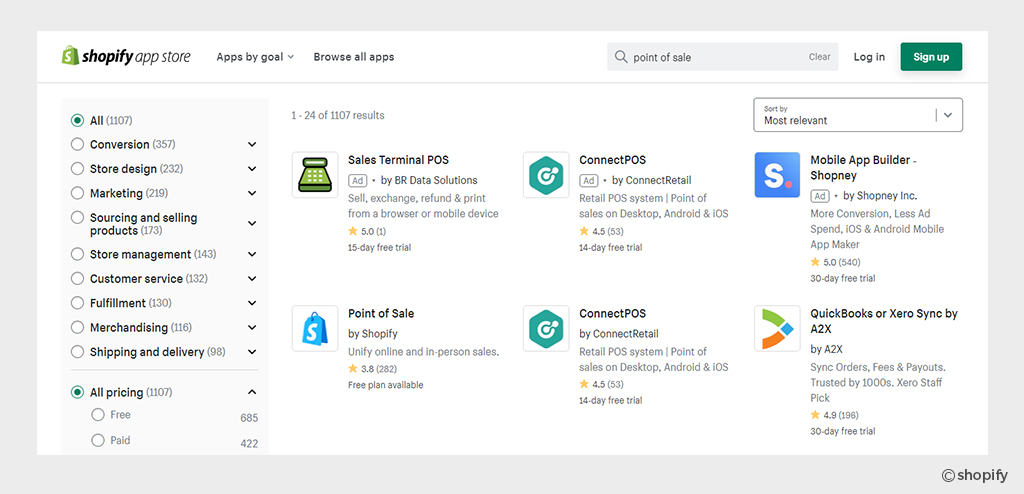Click the Paid count '422'

[x=249, y=444]
